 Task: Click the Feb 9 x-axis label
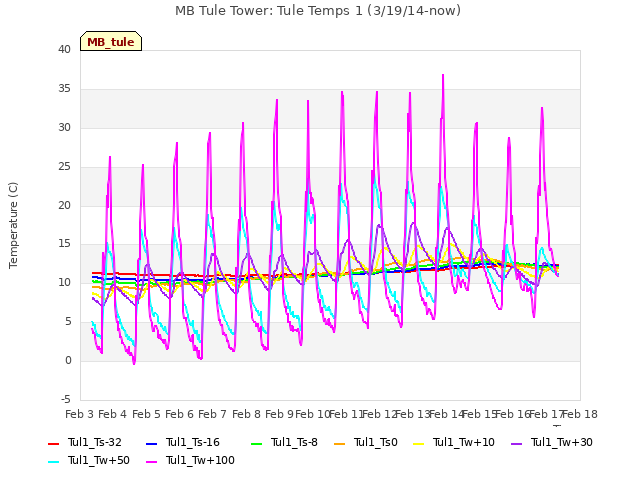(280, 414)
